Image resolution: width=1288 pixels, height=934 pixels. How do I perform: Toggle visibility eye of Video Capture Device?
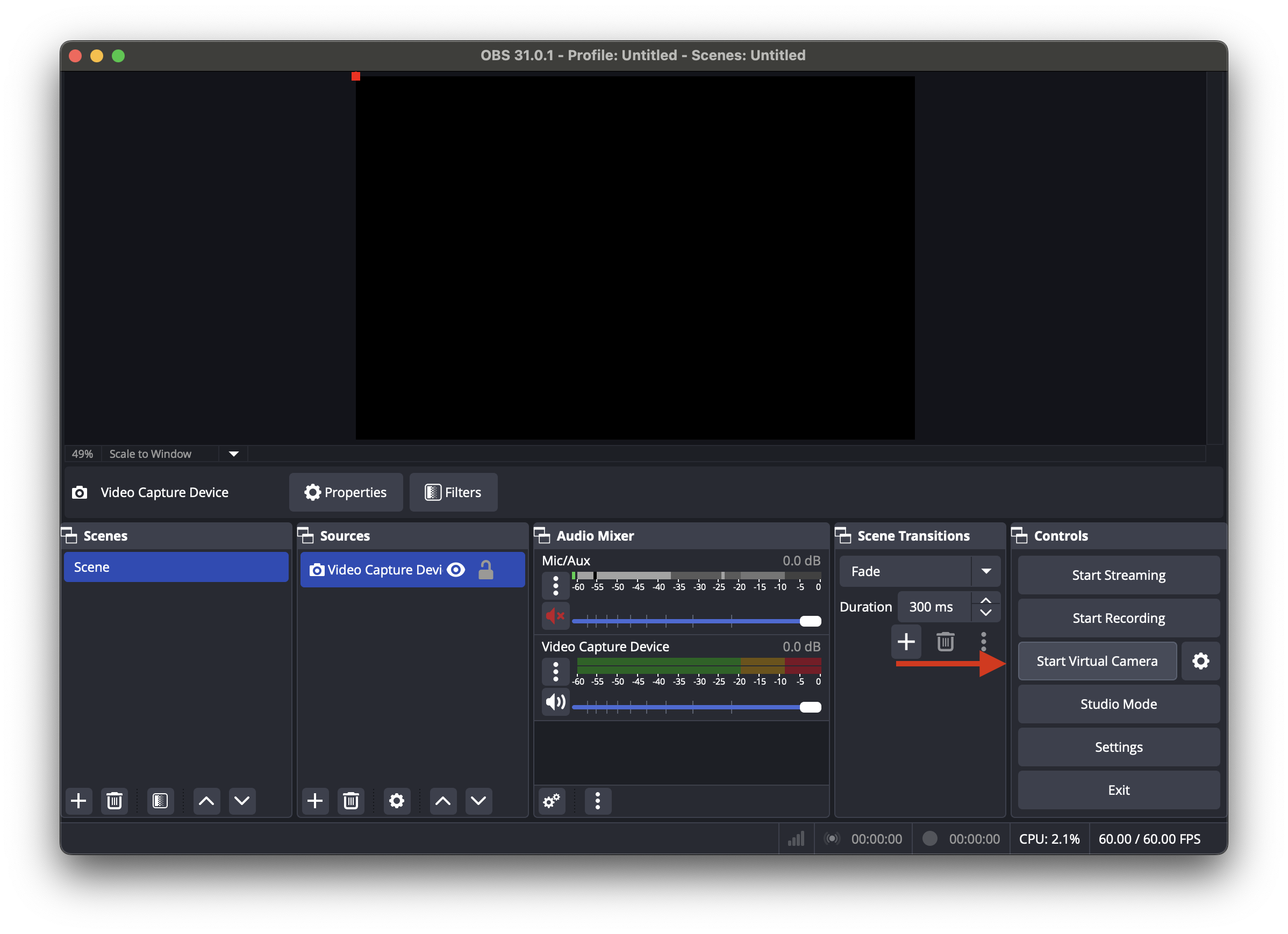tap(456, 570)
